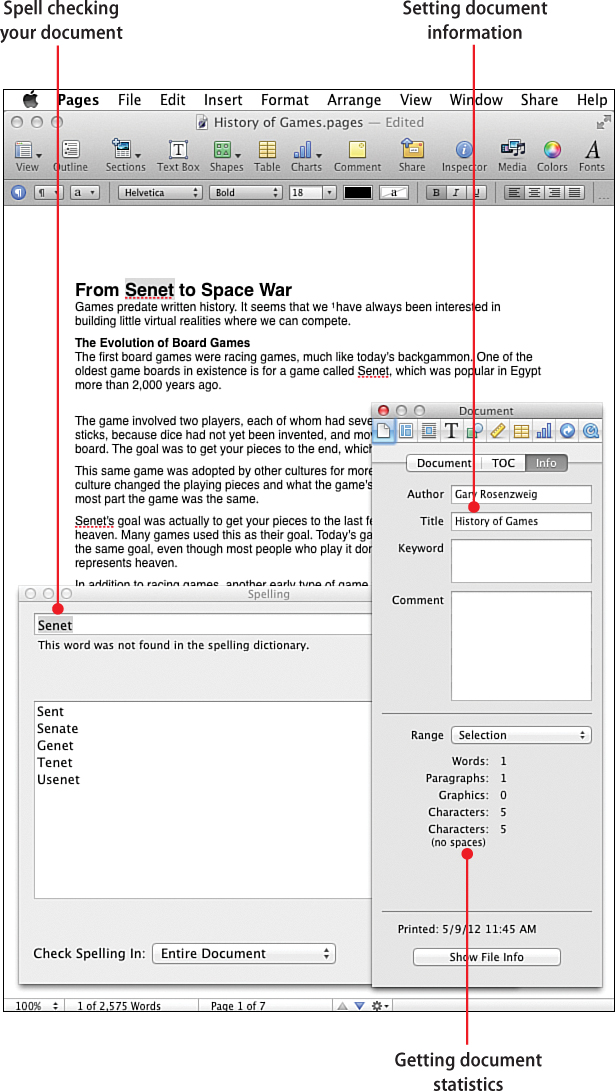615x1091 pixels.
Task: Switch to the Document tab in inspector
Action: pyautogui.click(x=444, y=463)
